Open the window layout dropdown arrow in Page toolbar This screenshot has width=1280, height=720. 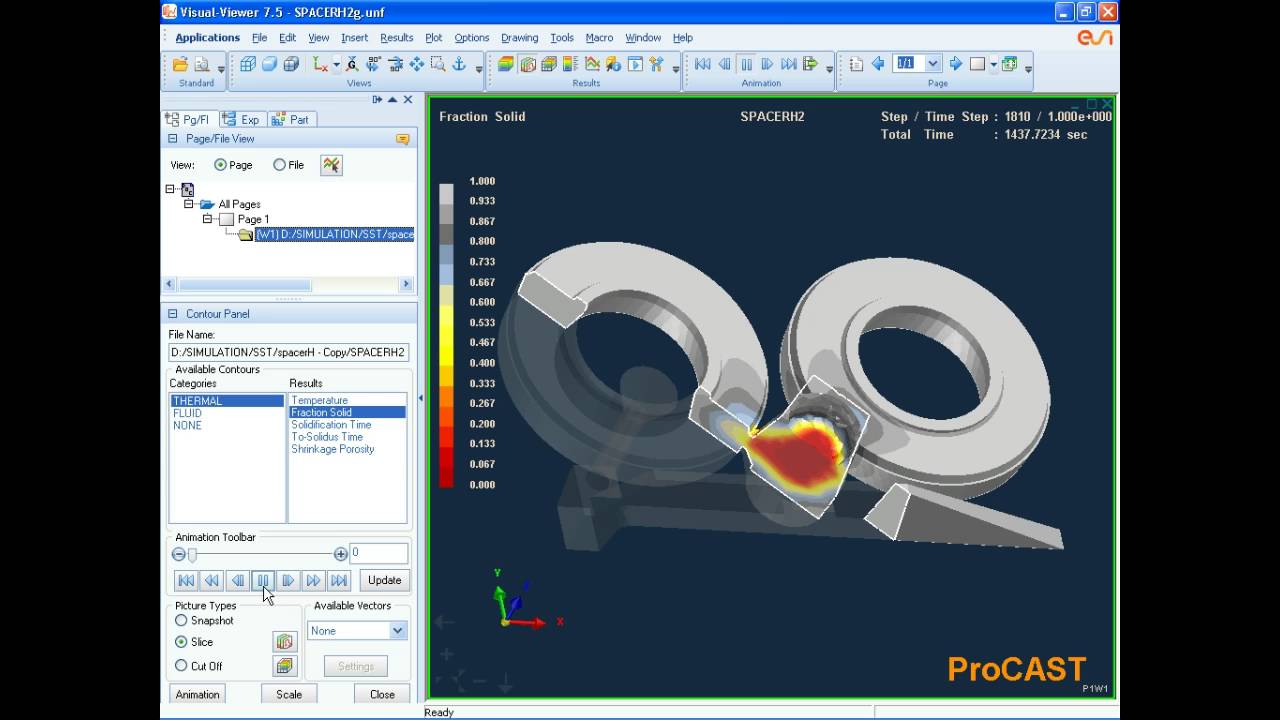coord(993,65)
